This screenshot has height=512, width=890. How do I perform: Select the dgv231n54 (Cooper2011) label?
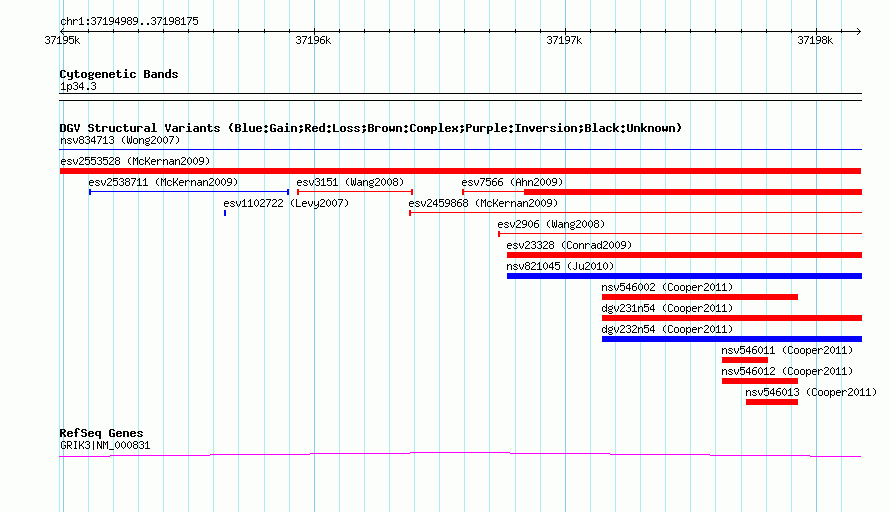(667, 308)
